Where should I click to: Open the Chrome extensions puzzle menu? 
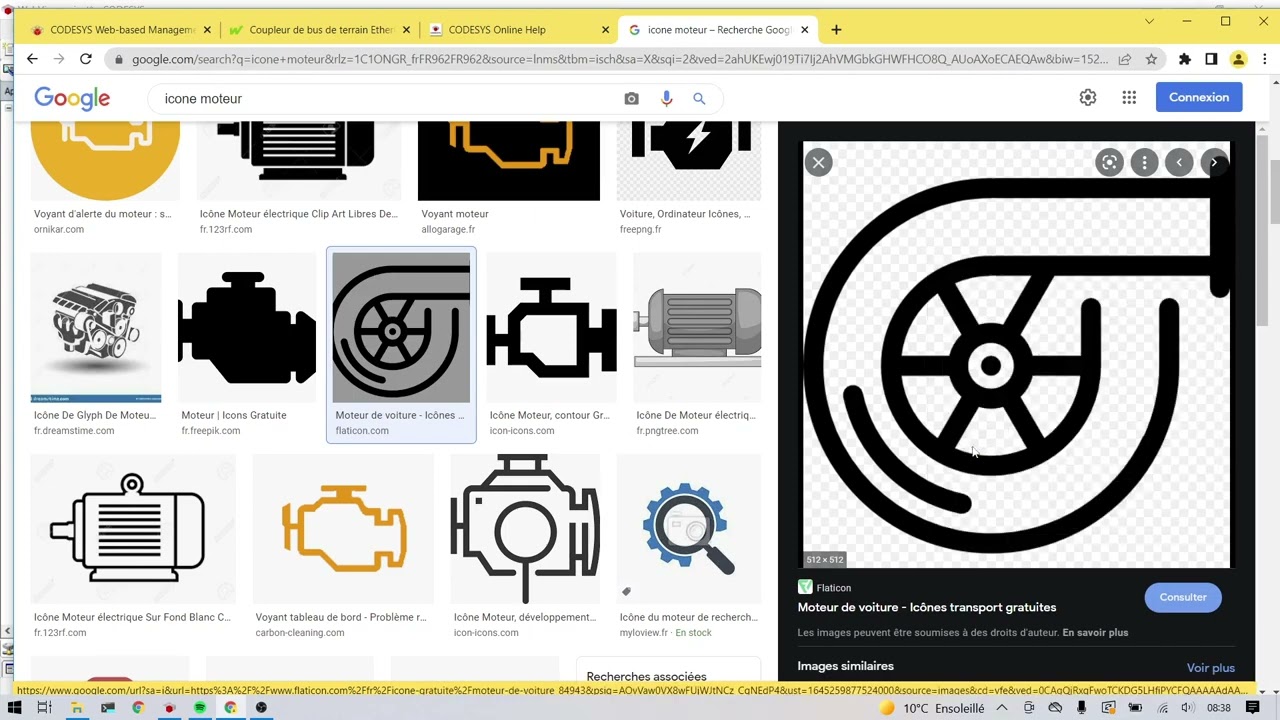tap(1185, 59)
